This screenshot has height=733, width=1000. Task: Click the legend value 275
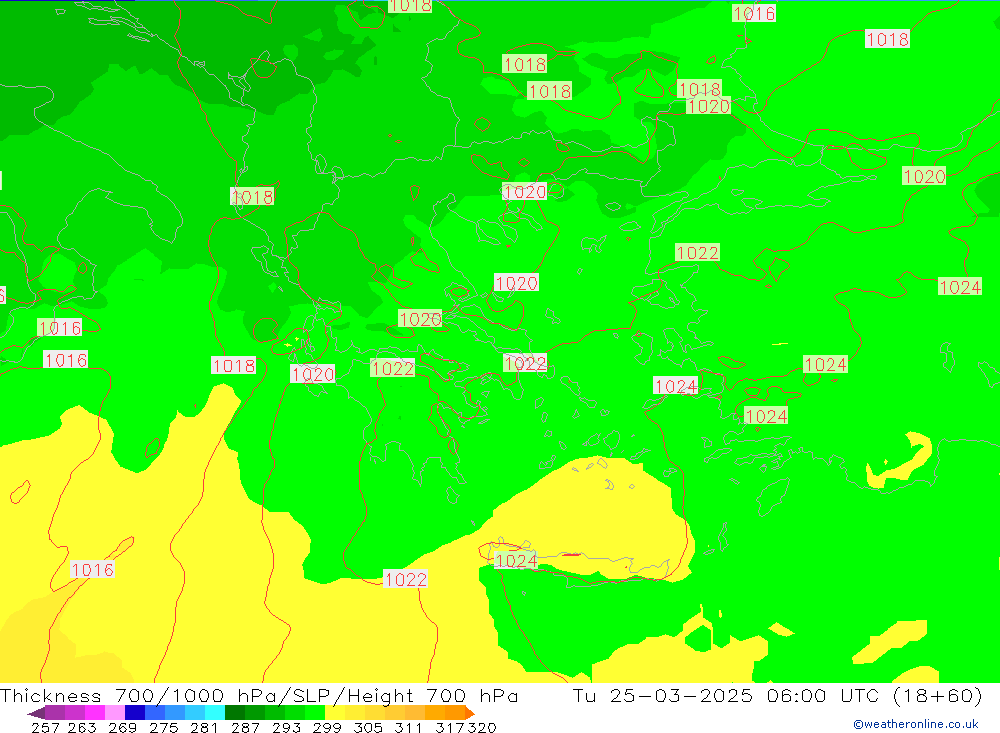163,727
